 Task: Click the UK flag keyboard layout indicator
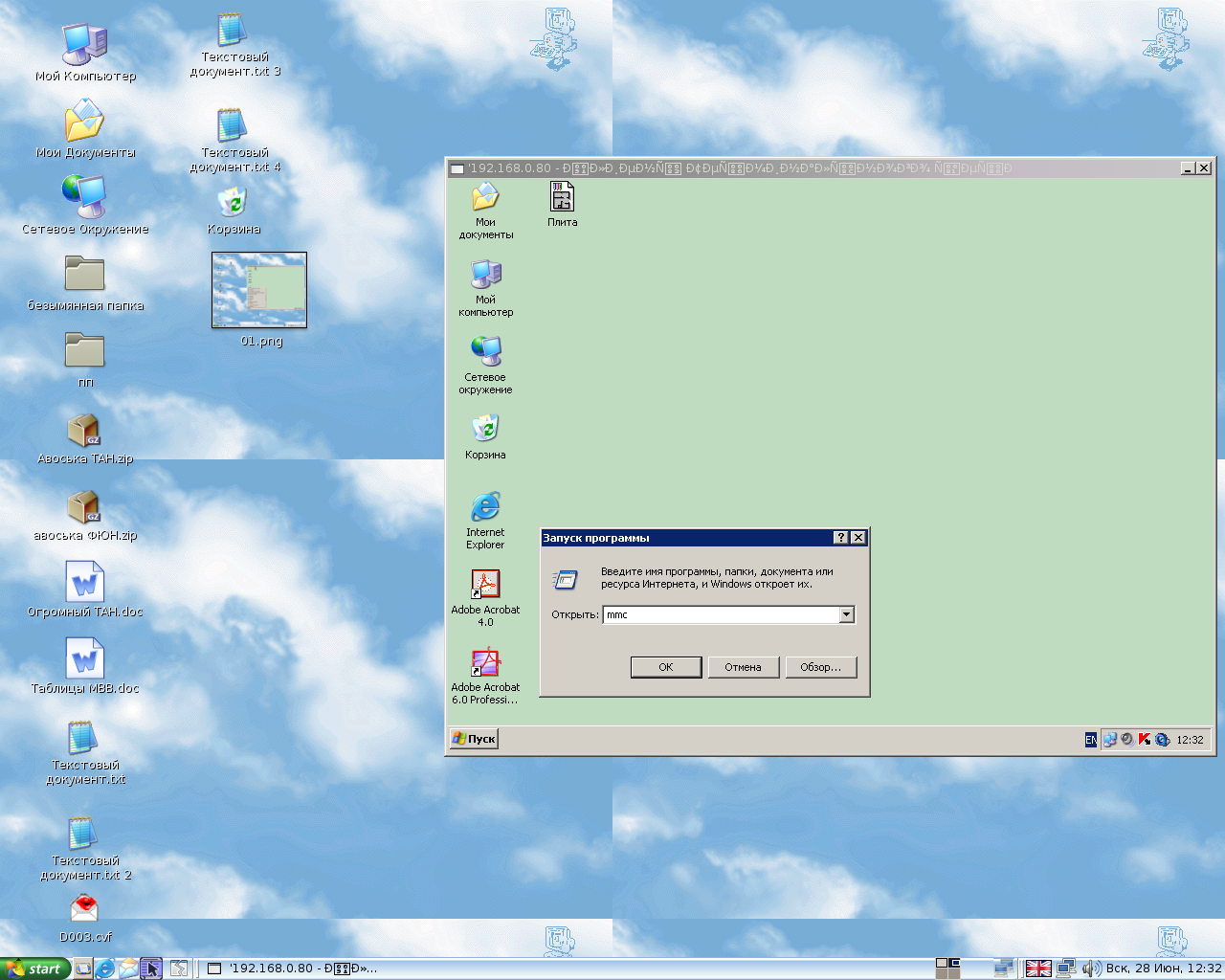(1038, 969)
